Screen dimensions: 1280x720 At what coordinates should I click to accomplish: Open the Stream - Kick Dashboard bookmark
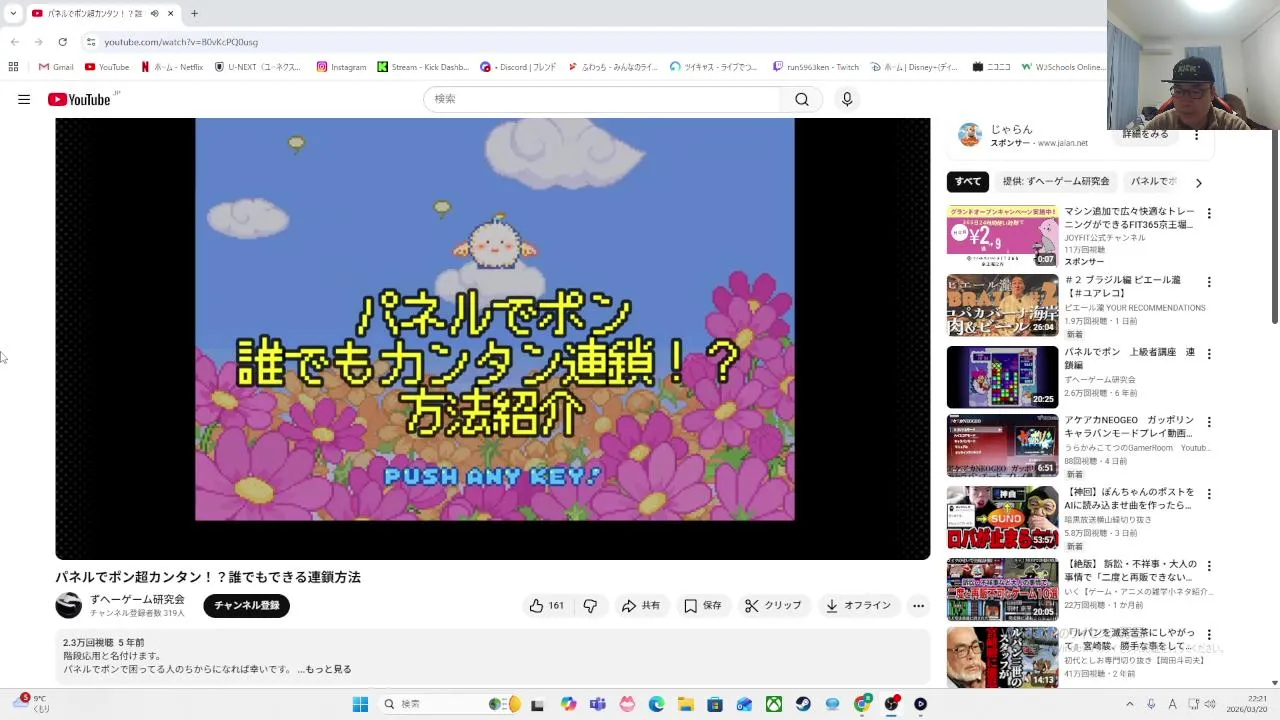423,67
